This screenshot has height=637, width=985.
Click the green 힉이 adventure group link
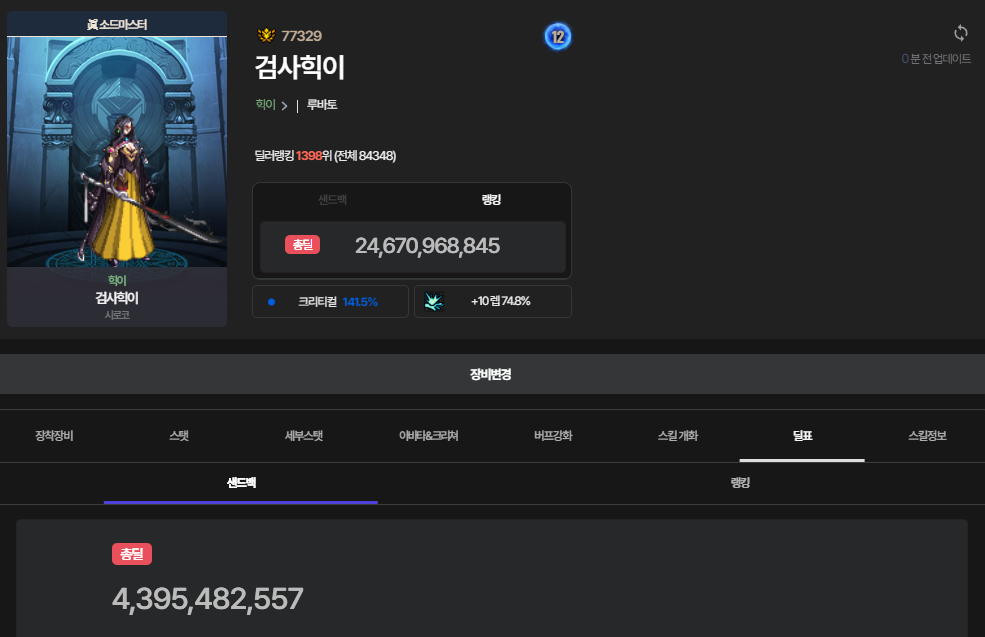265,104
